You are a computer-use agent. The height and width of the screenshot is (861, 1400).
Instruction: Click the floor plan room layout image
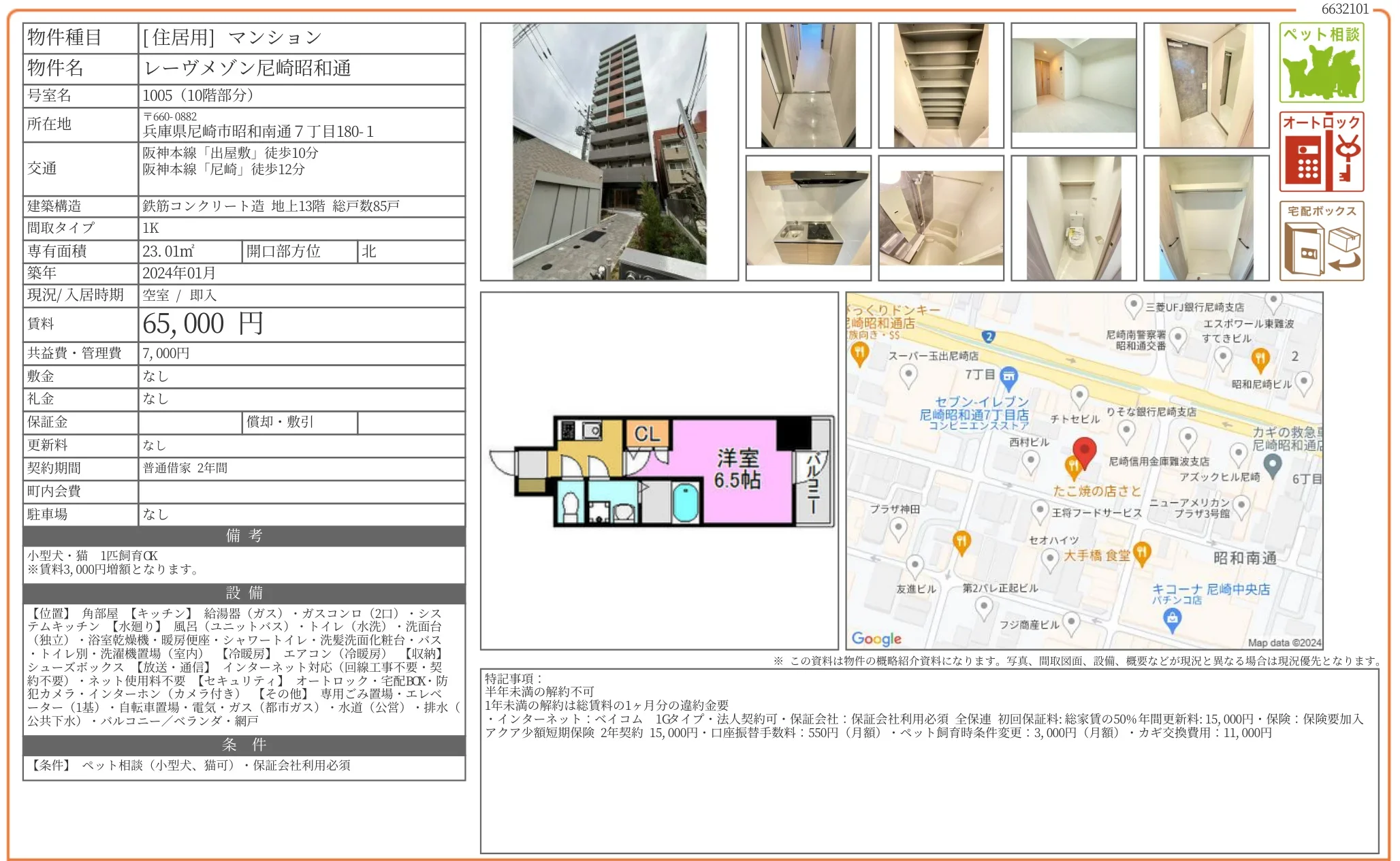pos(661,471)
